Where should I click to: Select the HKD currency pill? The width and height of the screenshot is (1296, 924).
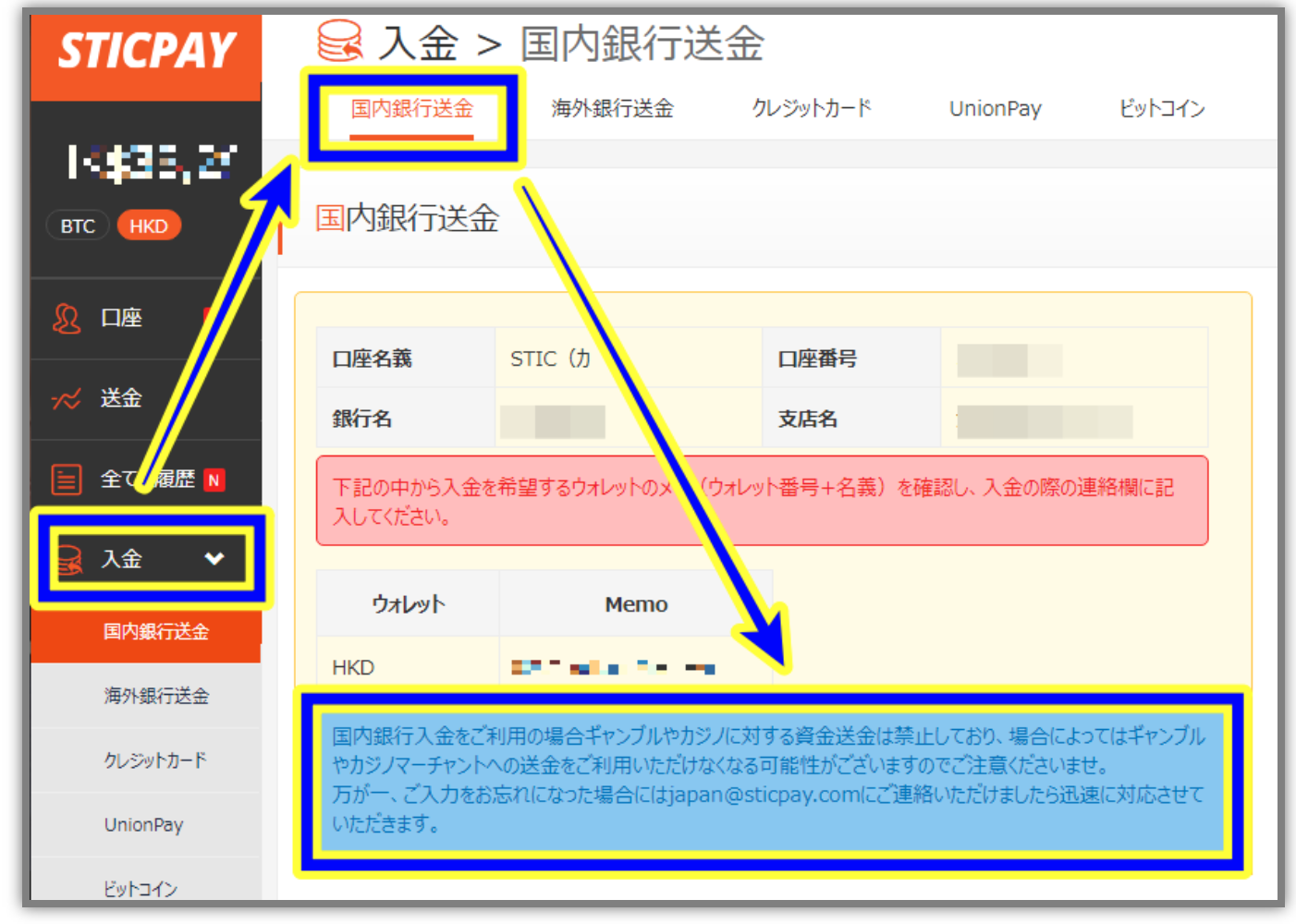click(x=148, y=226)
